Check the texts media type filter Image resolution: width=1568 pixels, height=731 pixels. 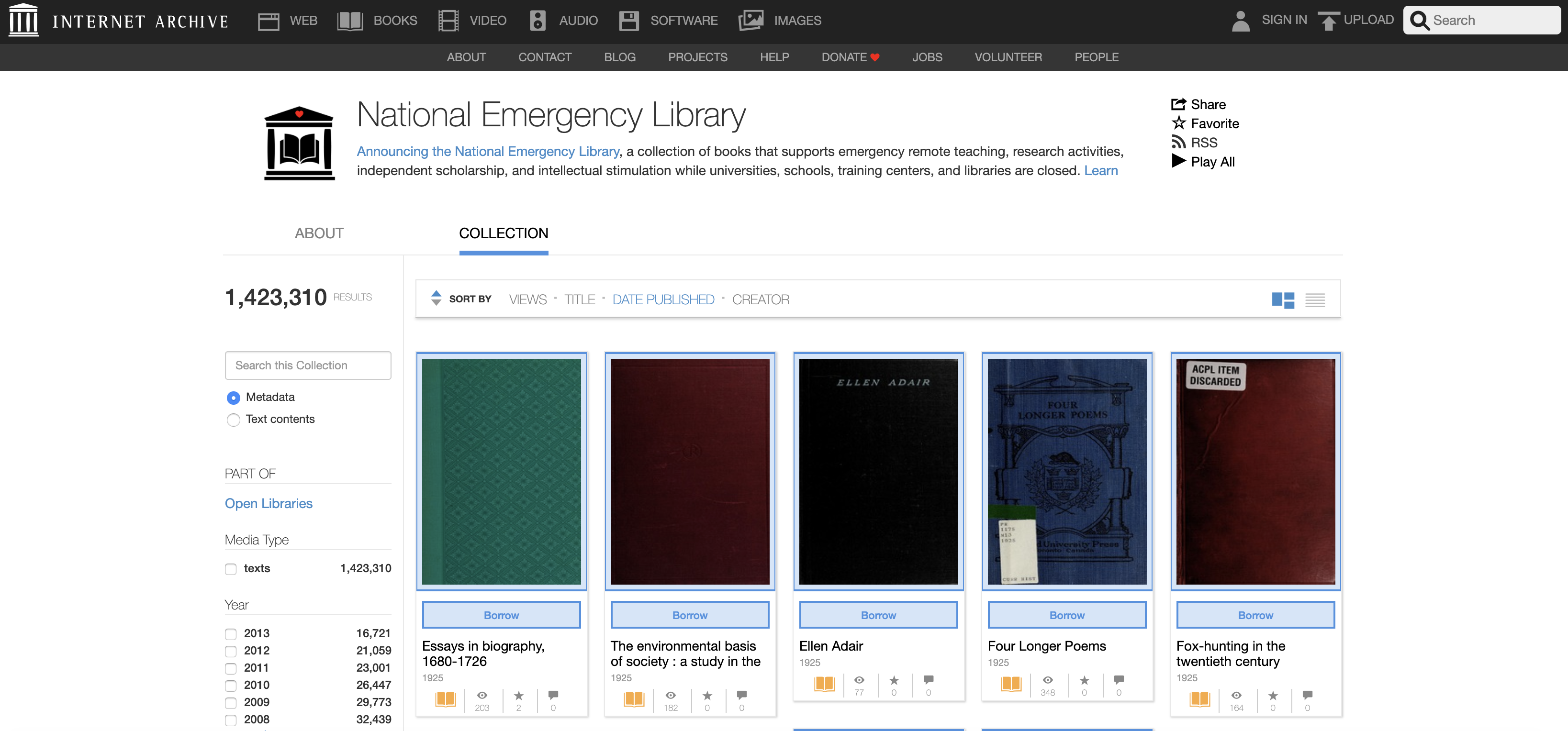(x=230, y=569)
